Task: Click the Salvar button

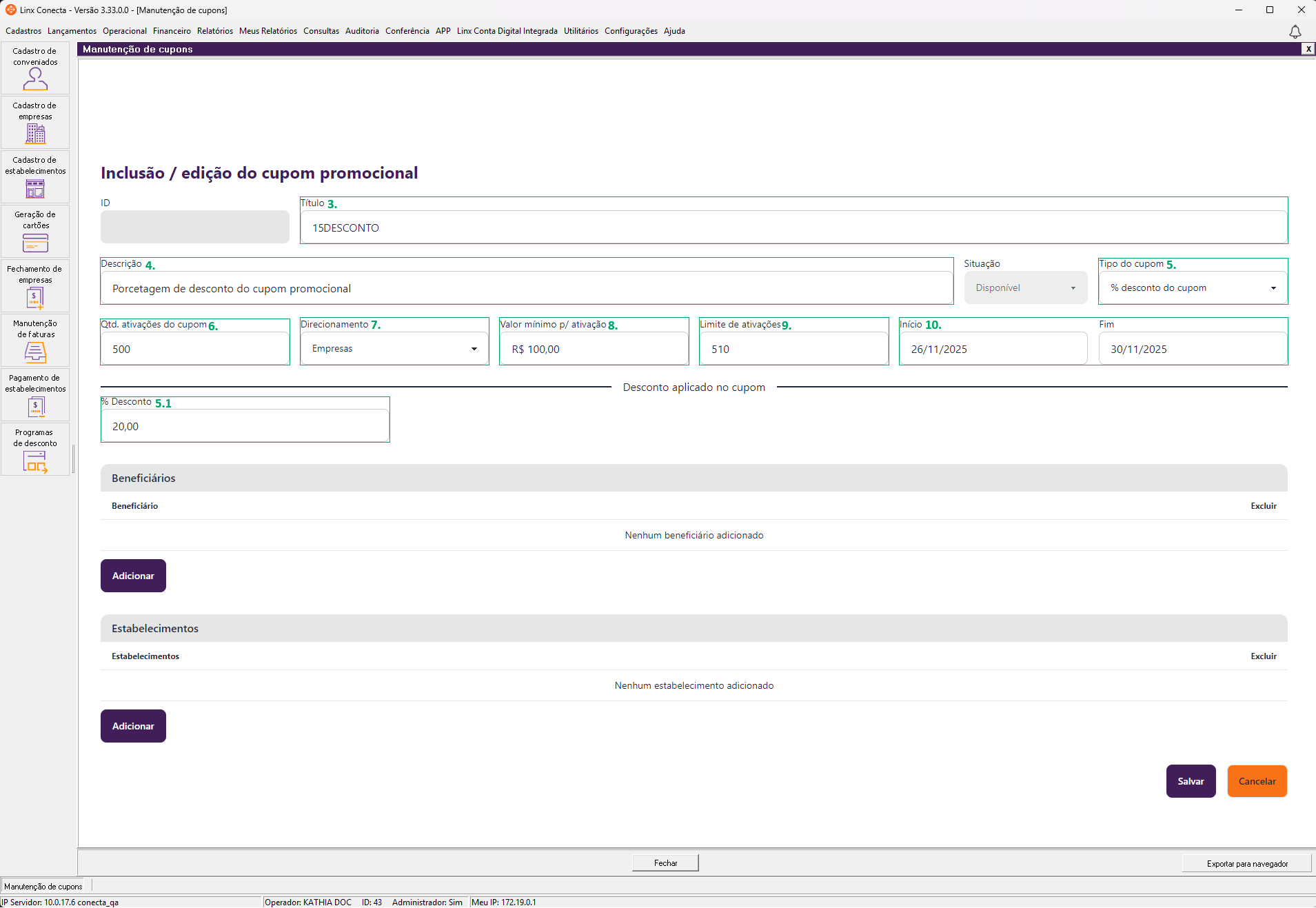Action: pyautogui.click(x=1191, y=781)
